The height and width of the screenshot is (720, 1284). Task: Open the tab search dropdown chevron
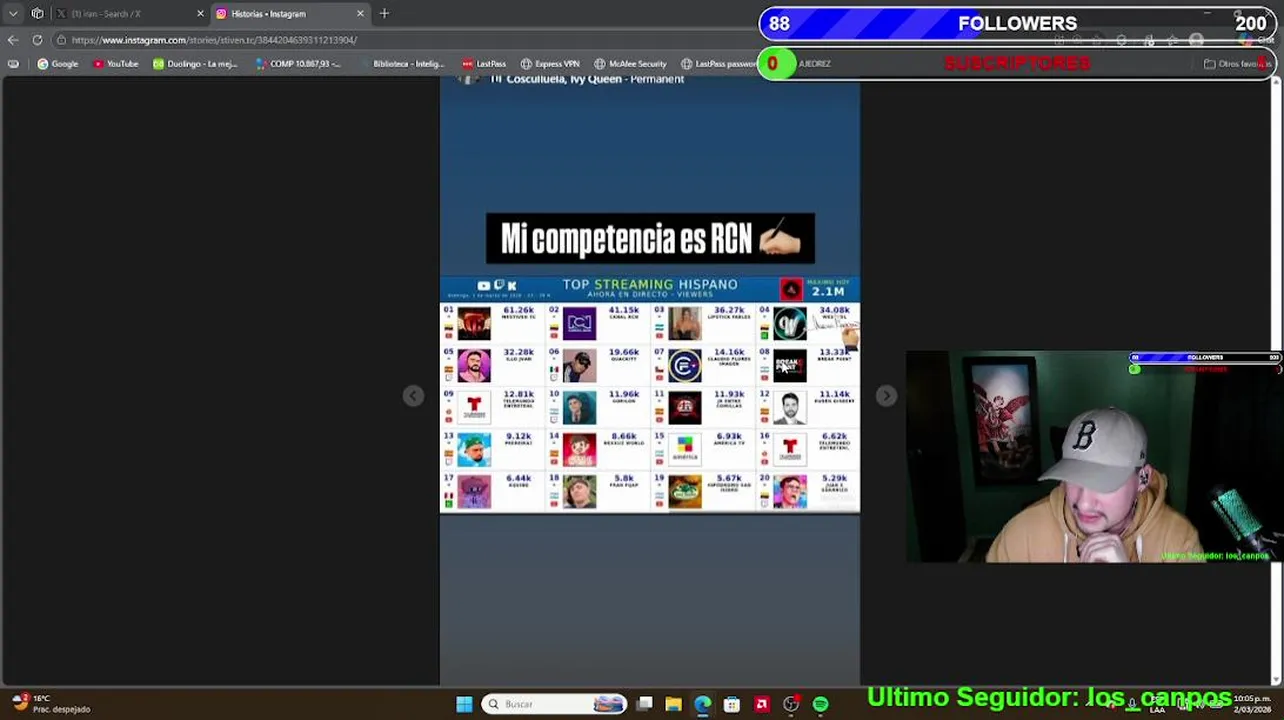13,14
